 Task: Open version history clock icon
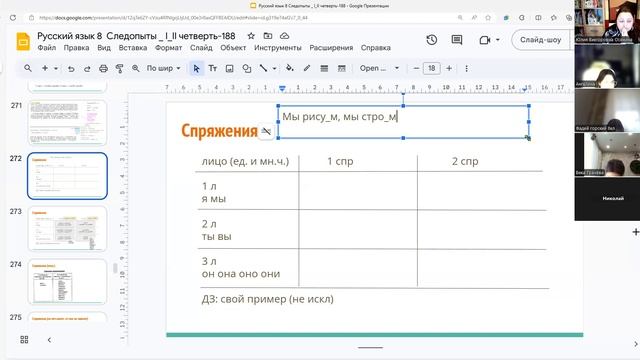pyautogui.click(x=431, y=40)
